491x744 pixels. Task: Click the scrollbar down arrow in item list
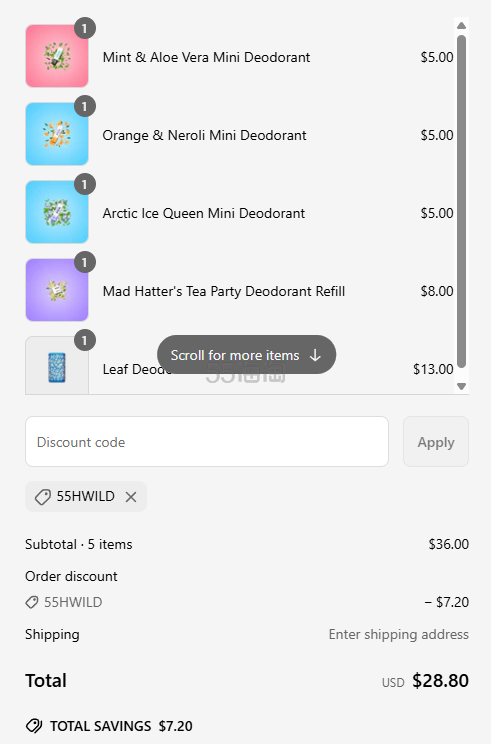[x=461, y=386]
